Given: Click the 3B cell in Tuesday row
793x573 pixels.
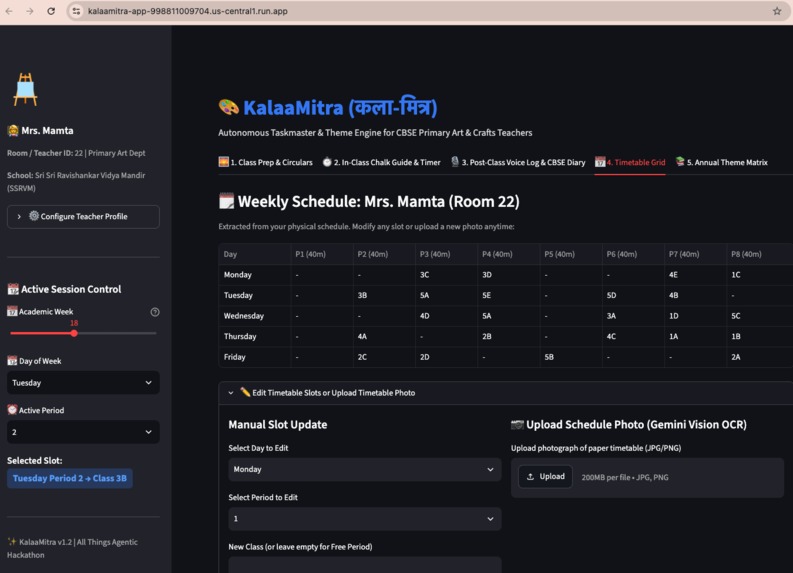Looking at the screenshot, I should (384, 295).
